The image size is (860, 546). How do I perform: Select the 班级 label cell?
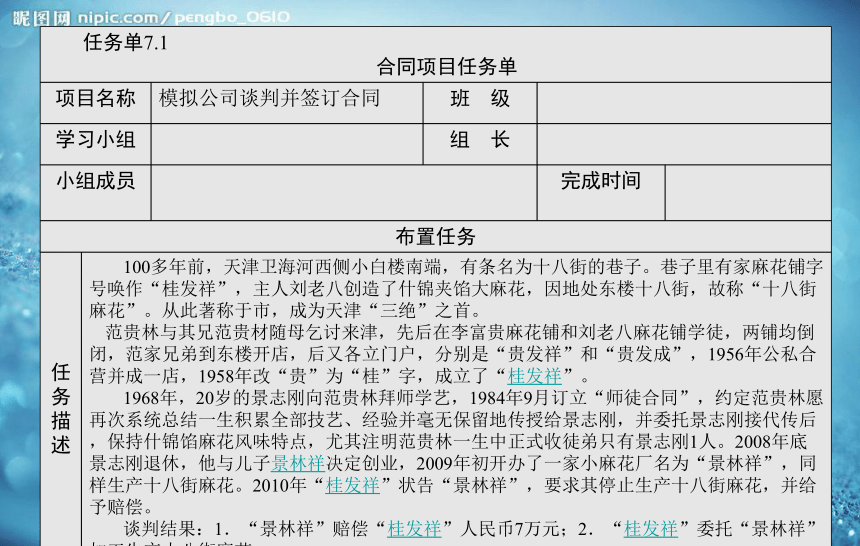click(480, 103)
